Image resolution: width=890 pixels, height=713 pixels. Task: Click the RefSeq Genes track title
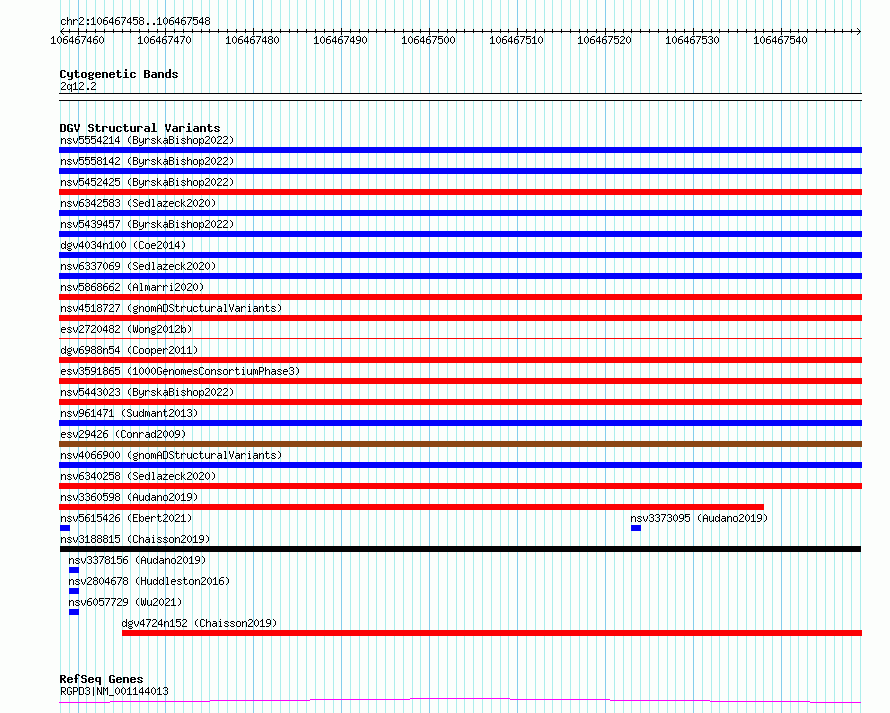[x=101, y=680]
